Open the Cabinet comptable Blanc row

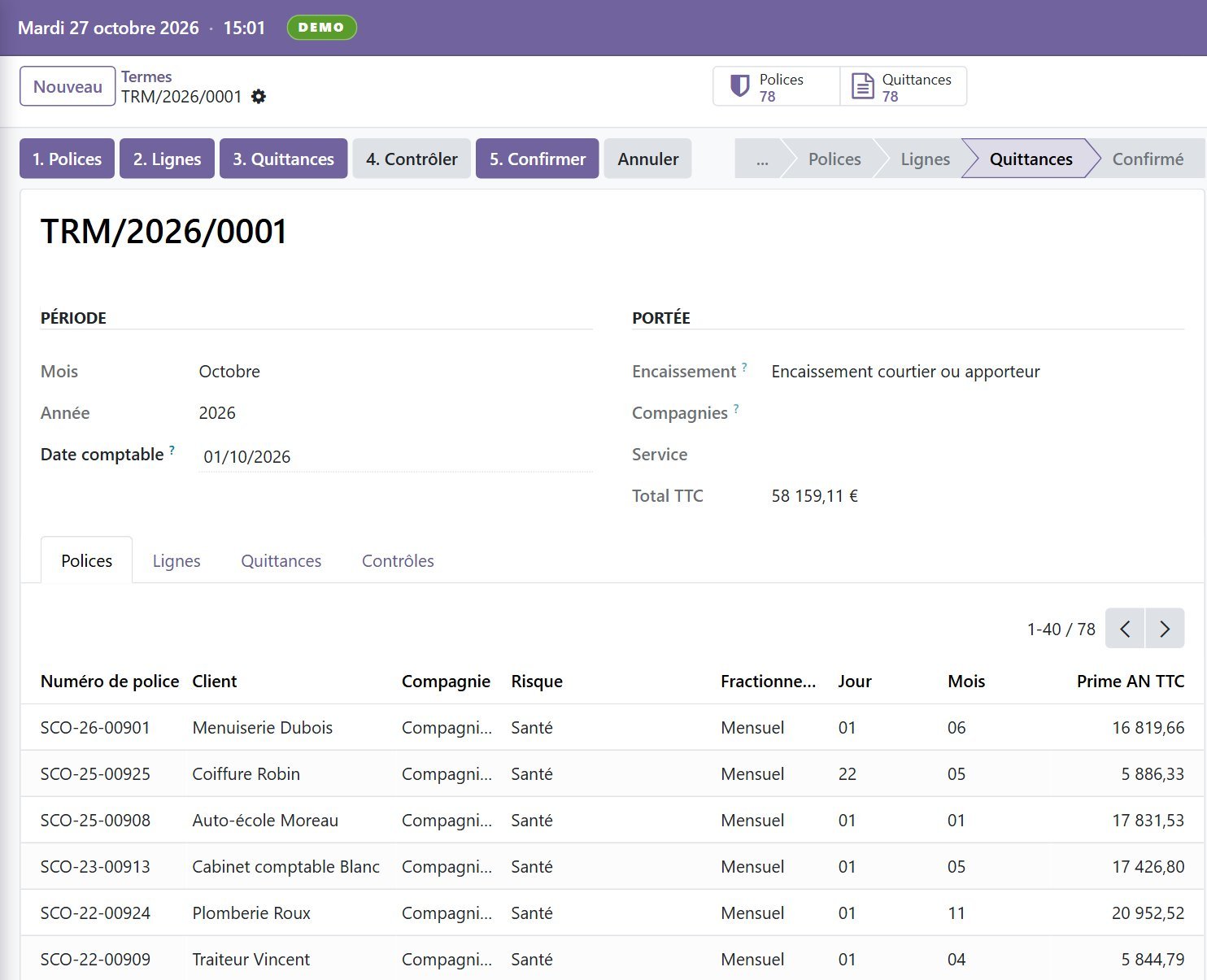(612, 866)
